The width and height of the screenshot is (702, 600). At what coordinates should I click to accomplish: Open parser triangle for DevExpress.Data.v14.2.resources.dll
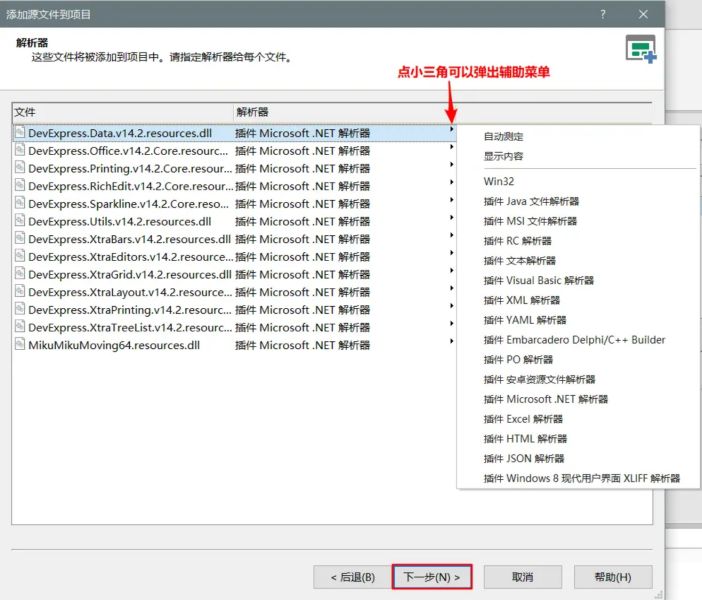[451, 132]
